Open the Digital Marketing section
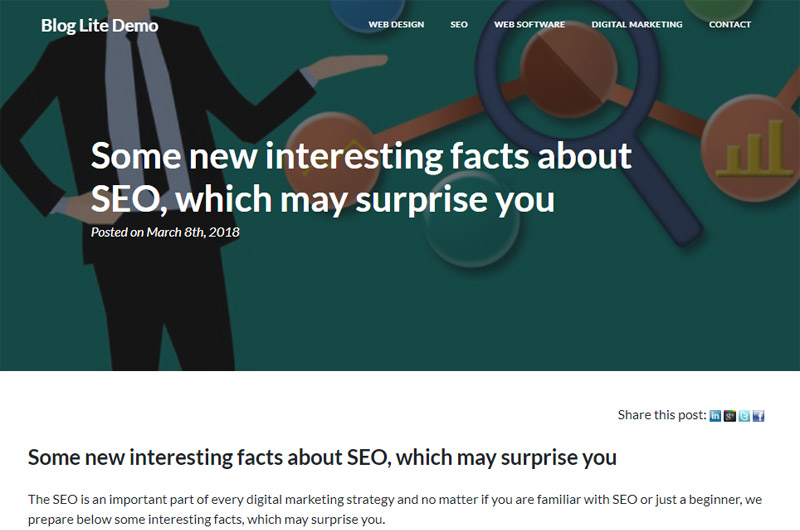Image resolution: width=800 pixels, height=530 pixels. [x=637, y=25]
